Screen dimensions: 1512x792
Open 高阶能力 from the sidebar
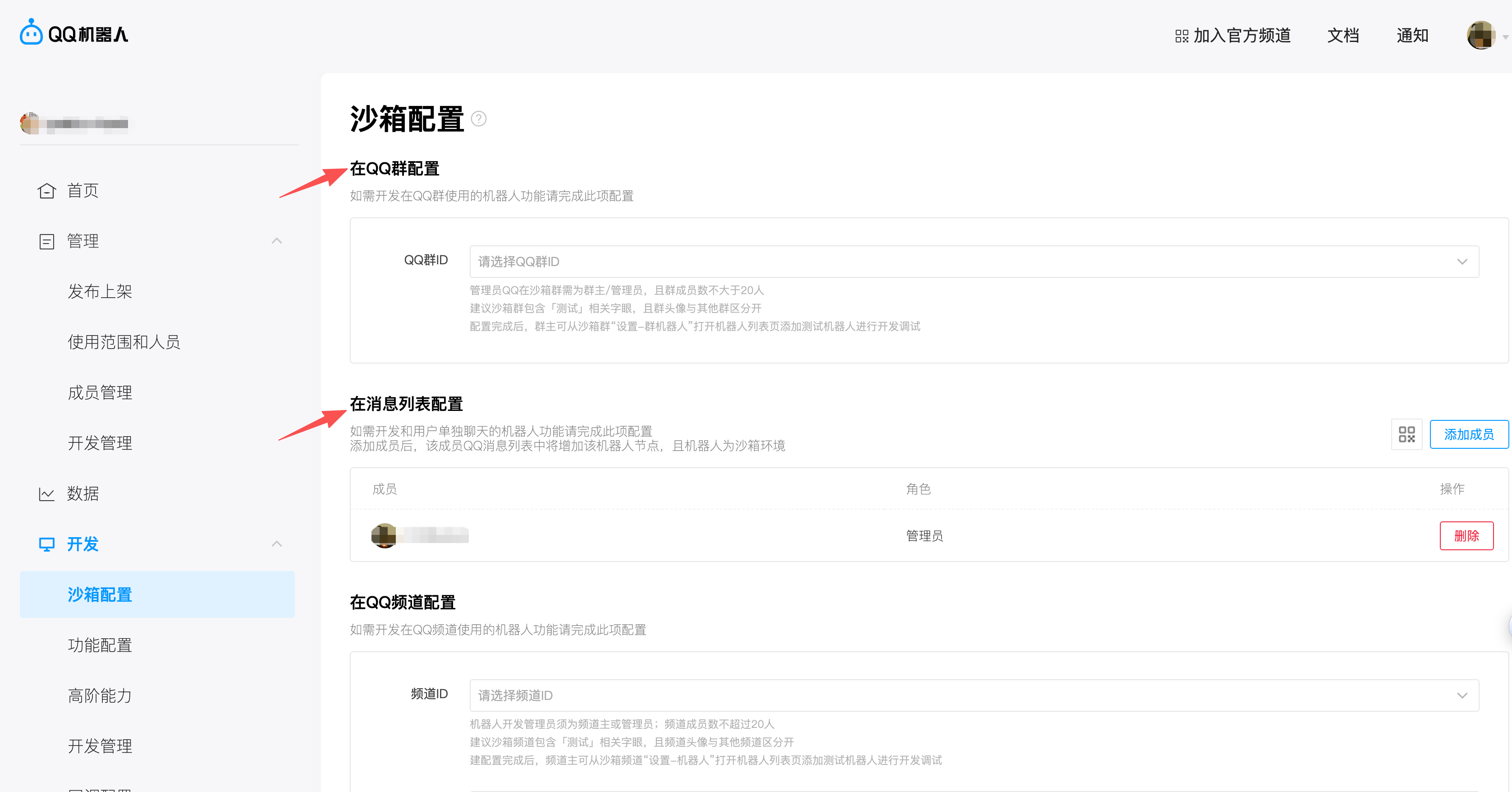(100, 696)
